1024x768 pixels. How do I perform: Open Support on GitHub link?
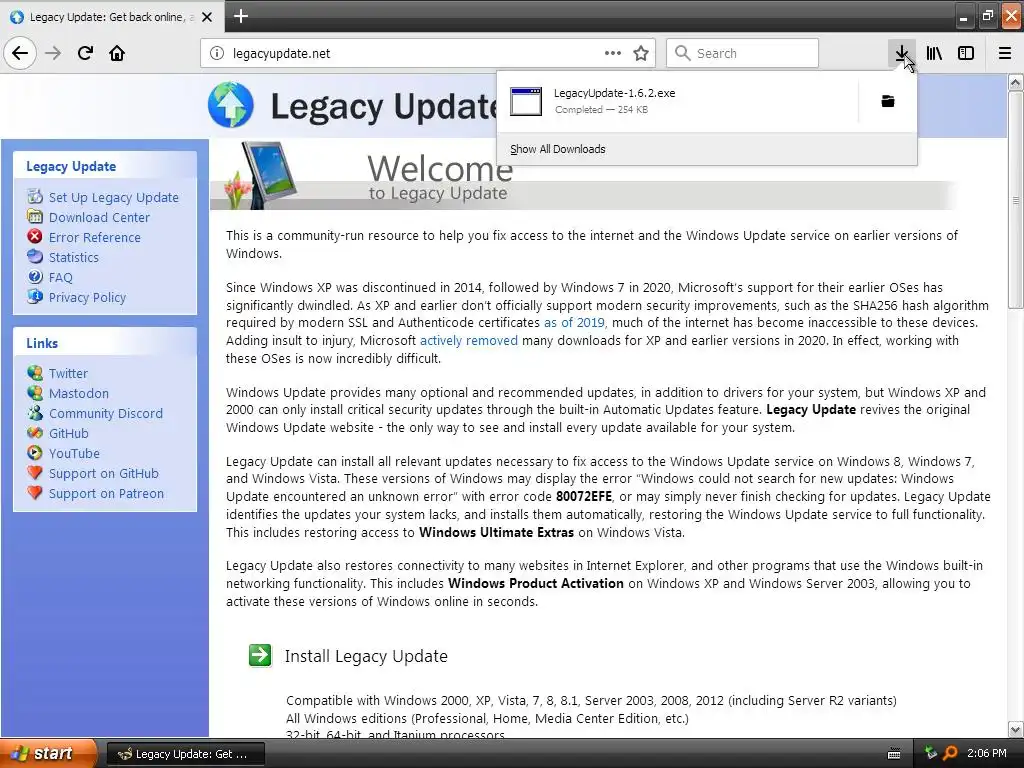104,473
